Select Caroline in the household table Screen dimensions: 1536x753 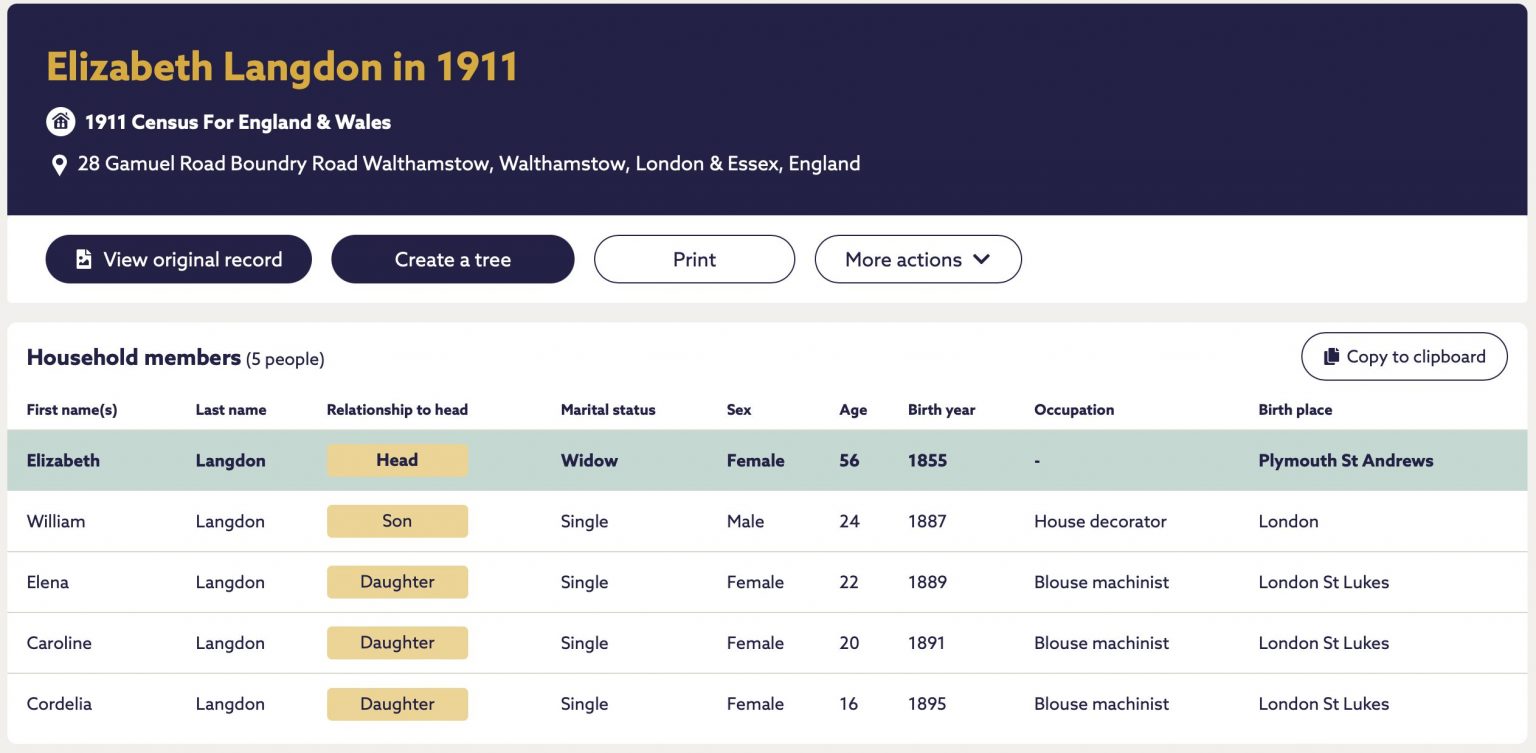pyautogui.click(x=59, y=643)
